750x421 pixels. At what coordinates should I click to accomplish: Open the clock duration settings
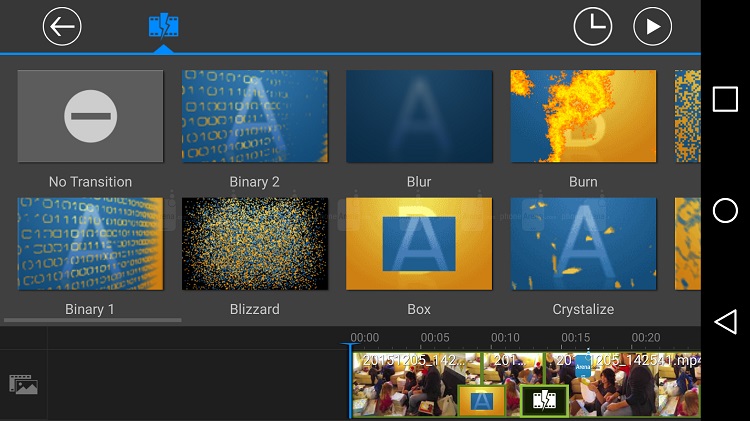pyautogui.click(x=592, y=26)
